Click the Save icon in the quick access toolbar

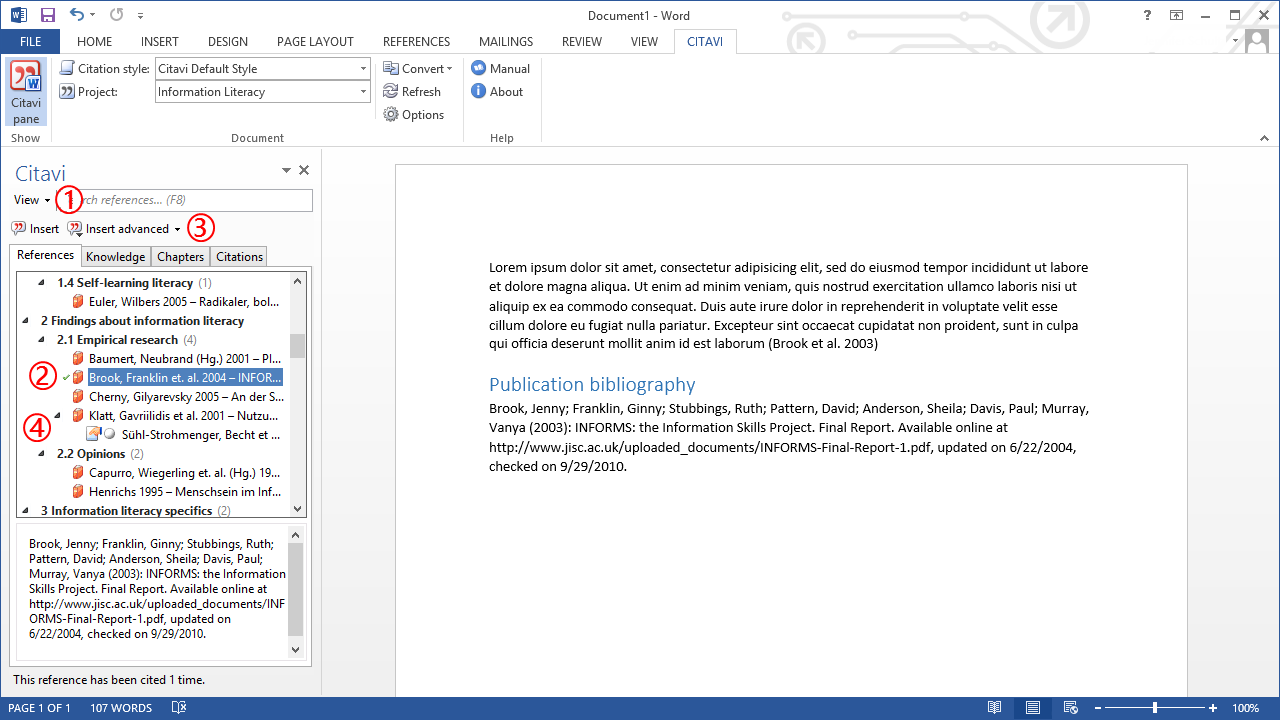pos(48,15)
